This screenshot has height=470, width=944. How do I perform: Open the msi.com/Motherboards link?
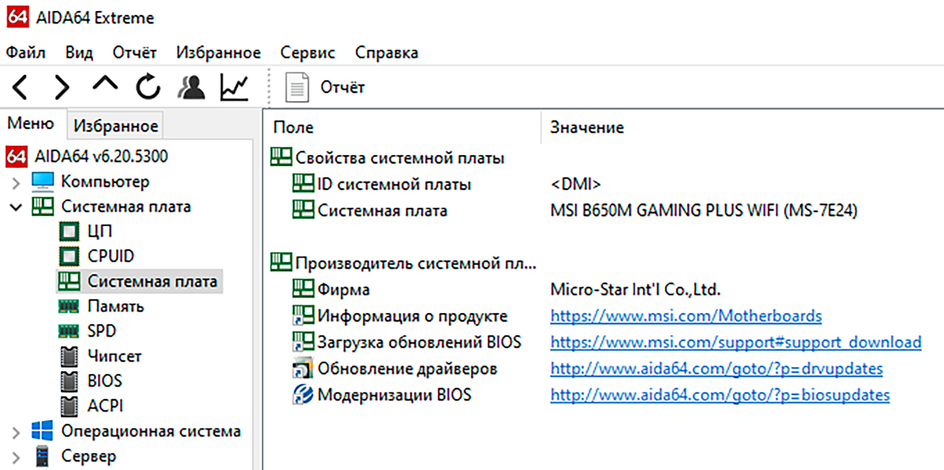click(x=686, y=316)
